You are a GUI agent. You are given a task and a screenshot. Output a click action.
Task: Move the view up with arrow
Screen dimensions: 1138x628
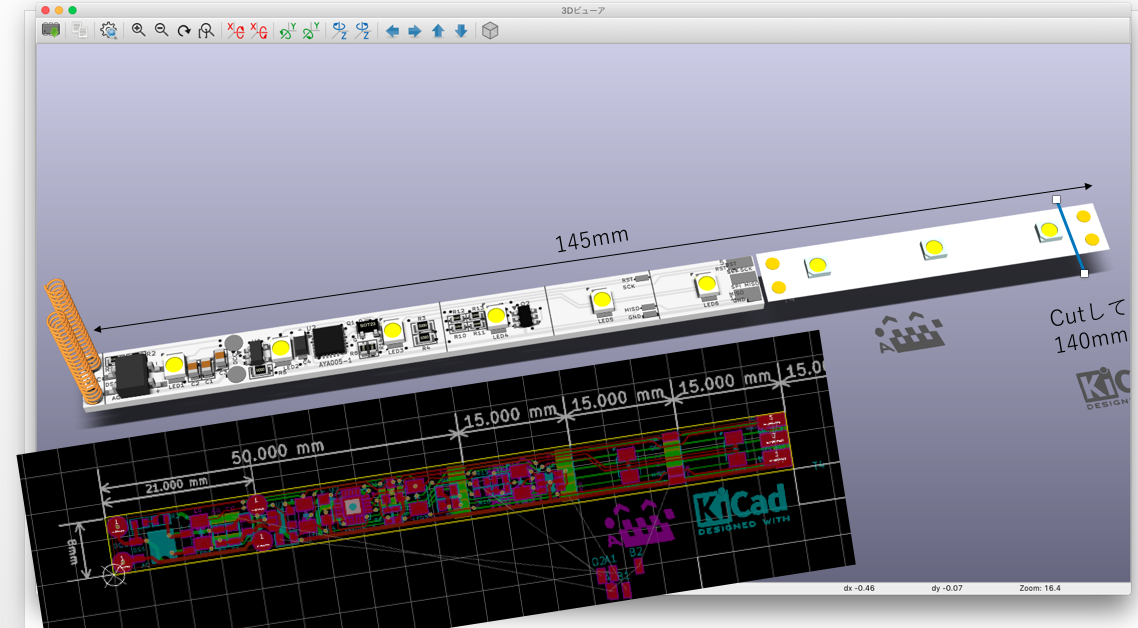(x=437, y=31)
